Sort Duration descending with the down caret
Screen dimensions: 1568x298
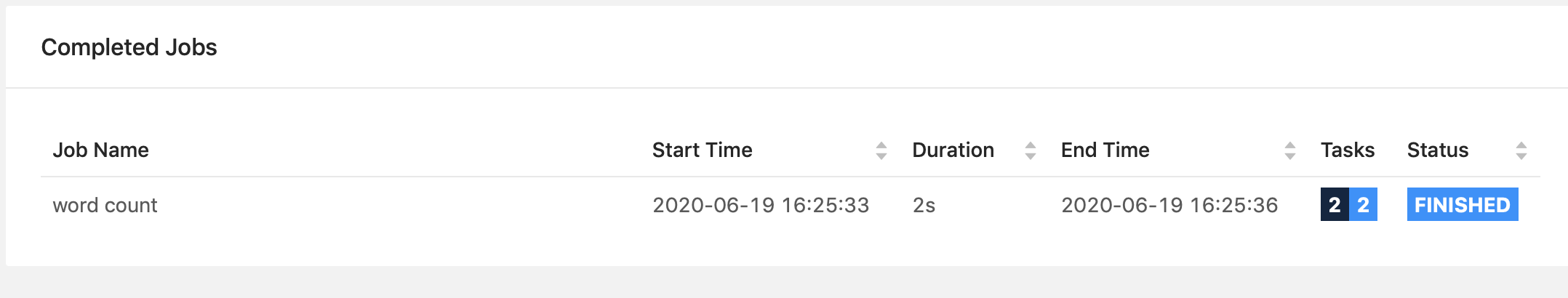coord(1031,156)
